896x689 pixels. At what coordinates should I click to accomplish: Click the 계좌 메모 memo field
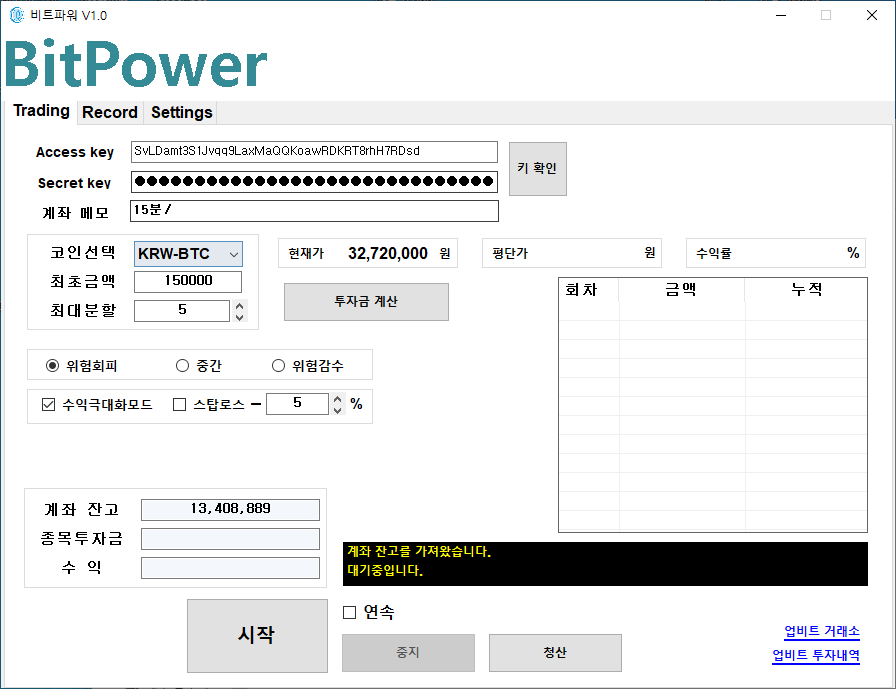click(314, 211)
